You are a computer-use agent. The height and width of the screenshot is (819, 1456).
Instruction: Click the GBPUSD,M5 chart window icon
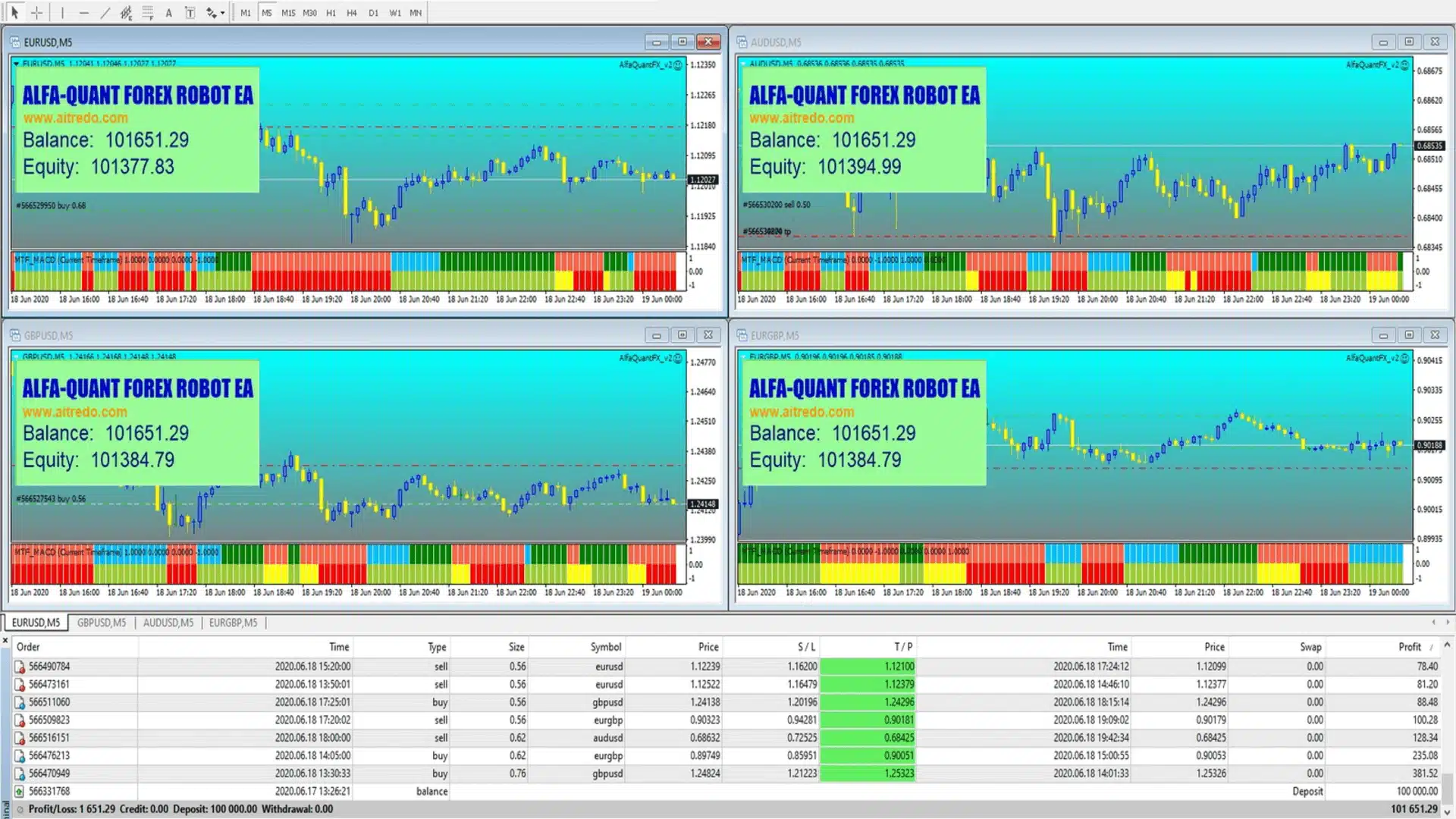tap(14, 335)
